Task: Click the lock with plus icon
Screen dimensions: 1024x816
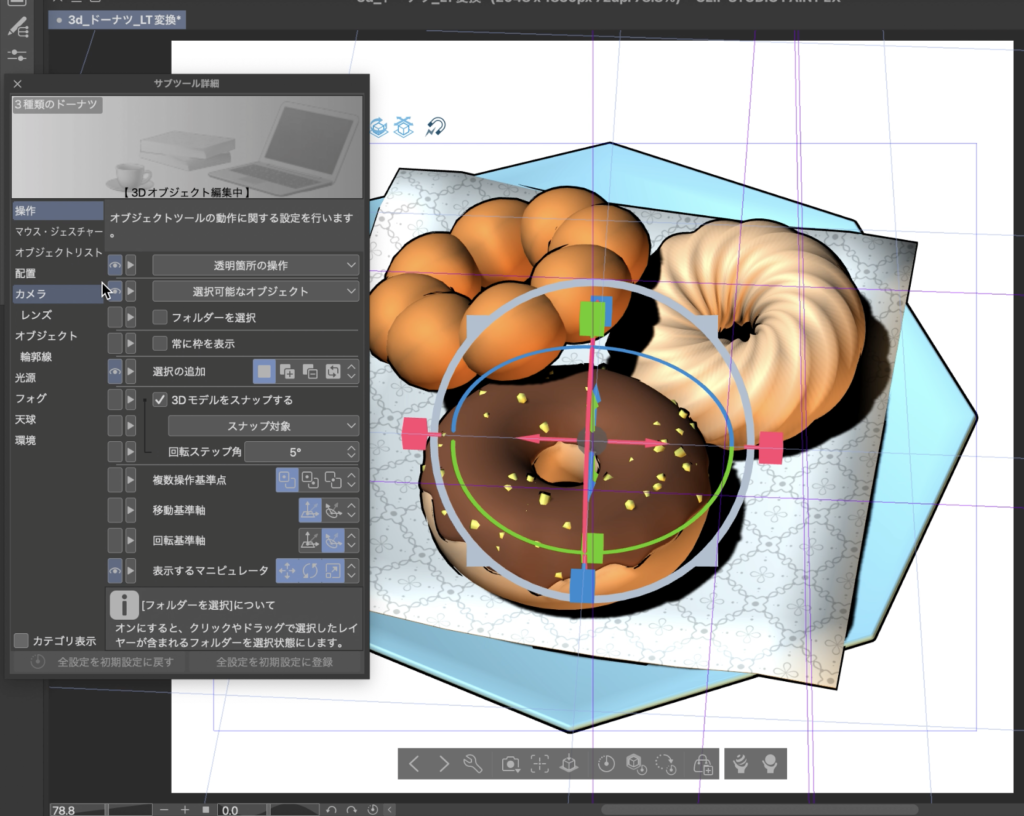Action: tap(702, 764)
